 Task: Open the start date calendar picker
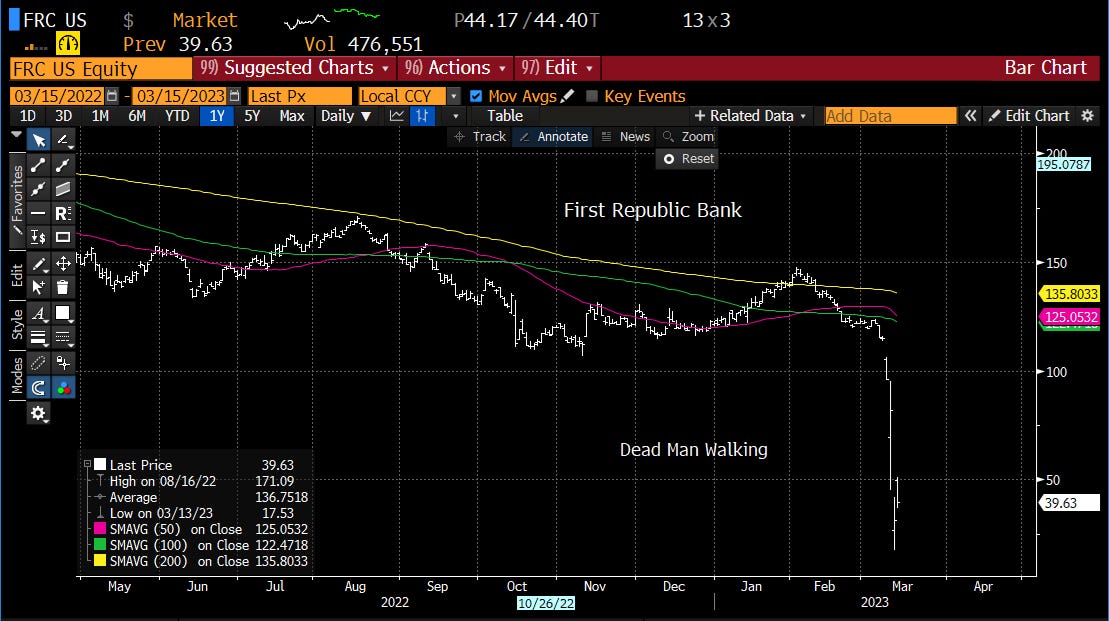click(x=112, y=95)
